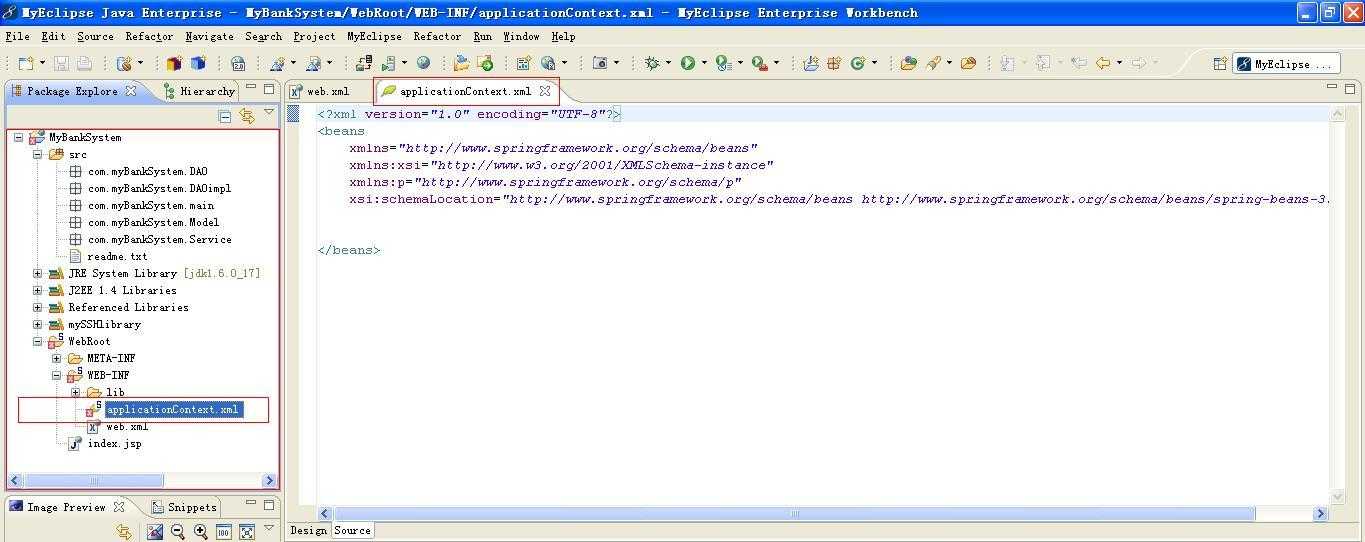
Task: Collapse the src folder node
Action: tap(38, 155)
